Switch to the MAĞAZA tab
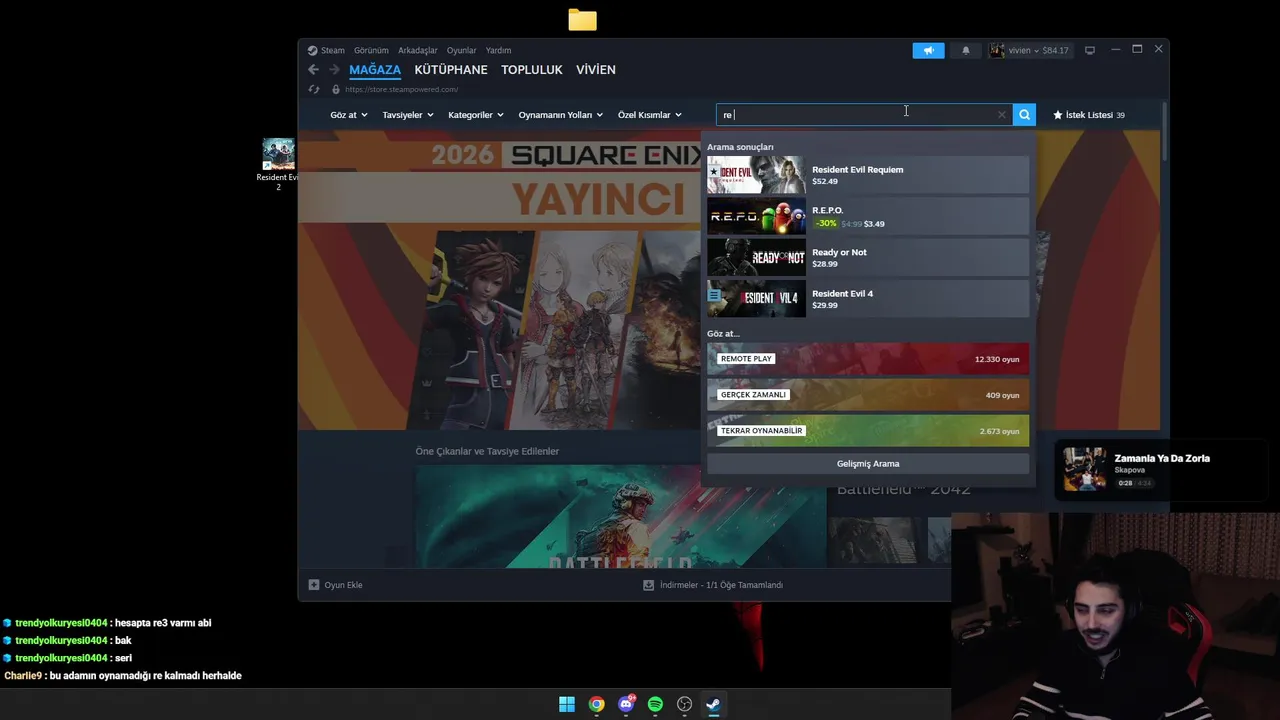This screenshot has width=1280, height=720. (x=375, y=70)
